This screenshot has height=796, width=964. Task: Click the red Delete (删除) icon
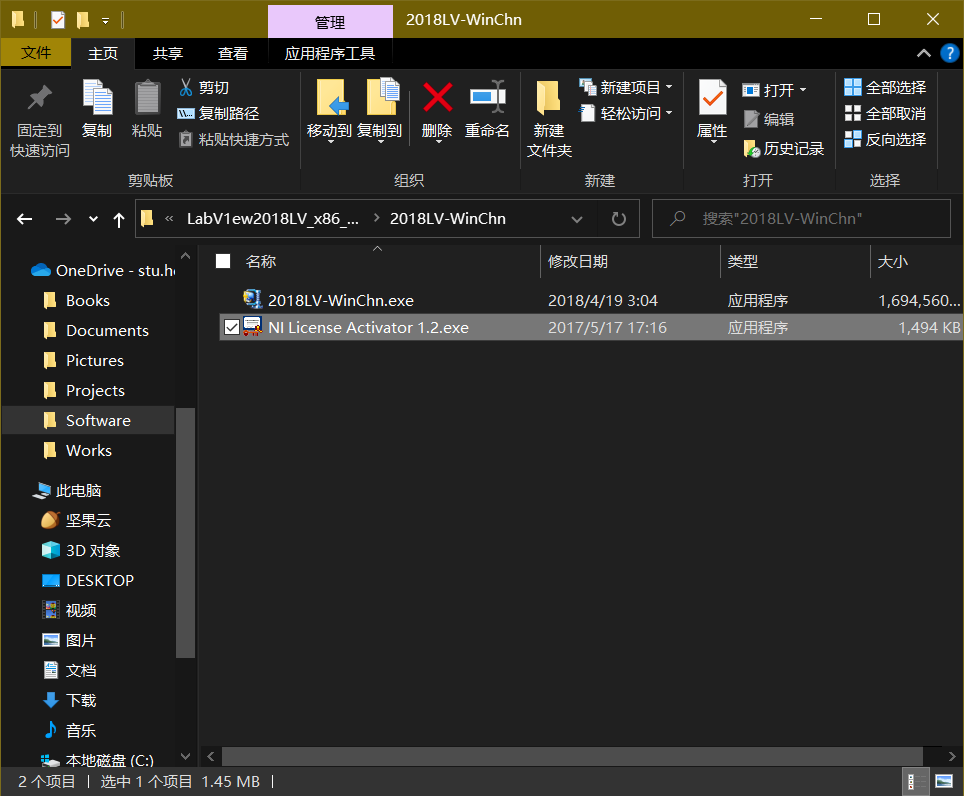point(437,98)
